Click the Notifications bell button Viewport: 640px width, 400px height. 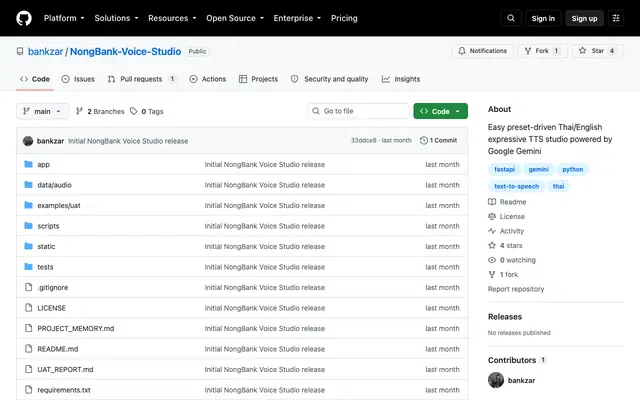pyautogui.click(x=482, y=51)
